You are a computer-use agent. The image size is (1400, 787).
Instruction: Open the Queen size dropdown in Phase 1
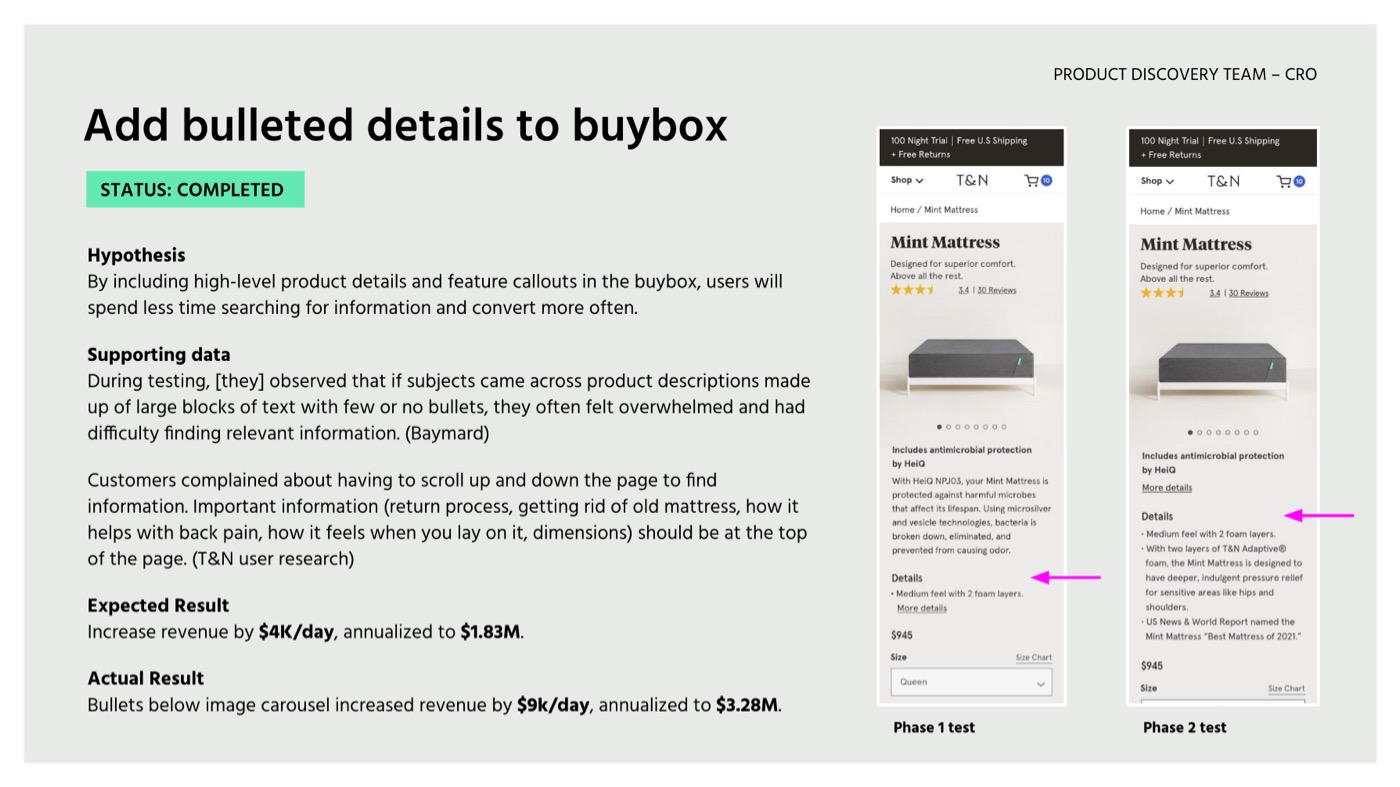coord(971,682)
